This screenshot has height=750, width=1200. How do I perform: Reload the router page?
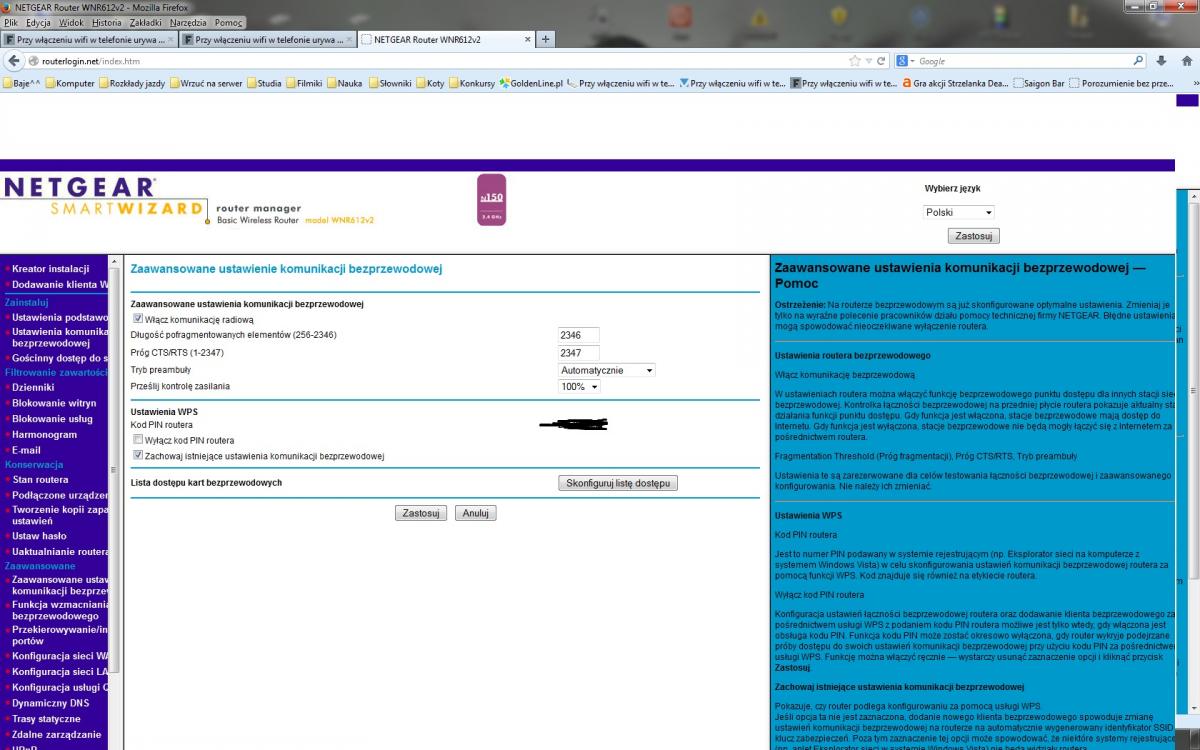click(x=883, y=61)
